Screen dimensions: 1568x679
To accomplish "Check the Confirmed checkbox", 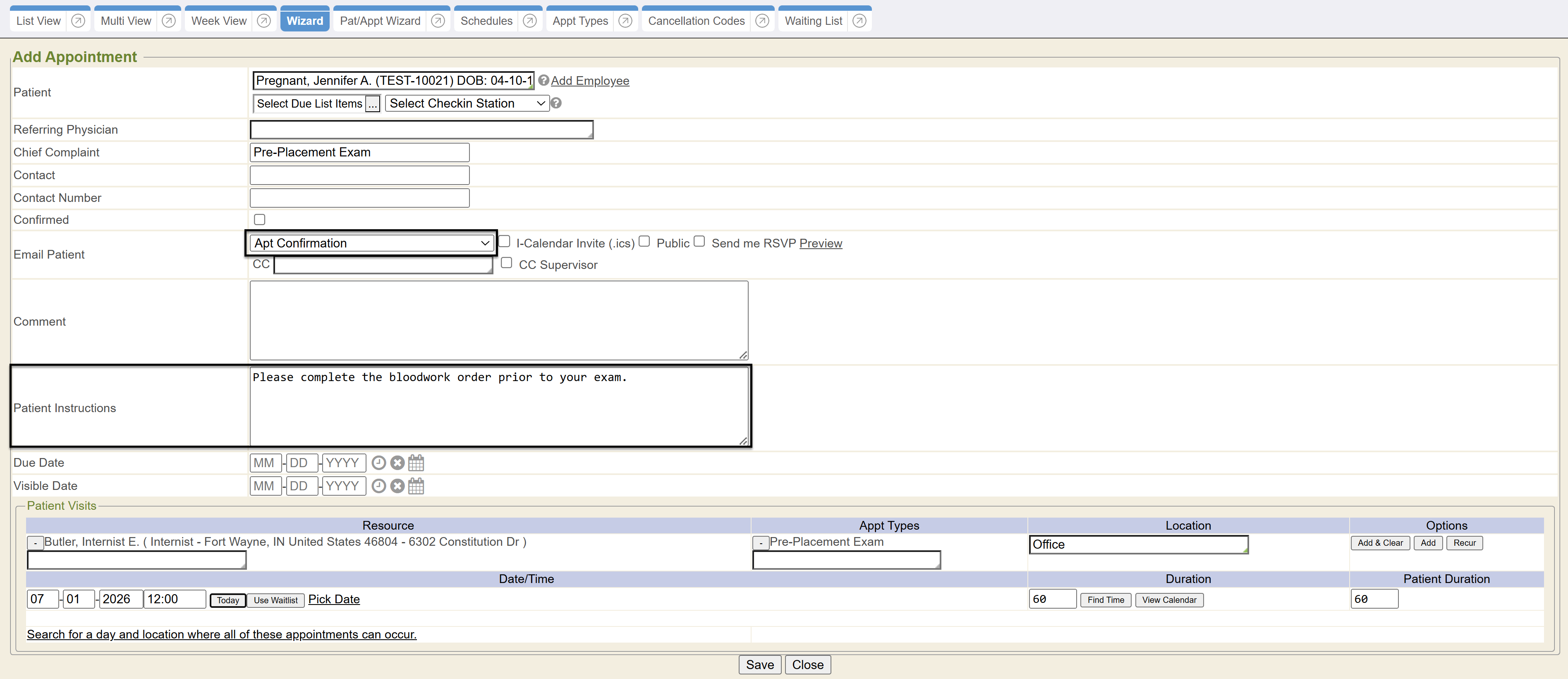I will (x=260, y=220).
